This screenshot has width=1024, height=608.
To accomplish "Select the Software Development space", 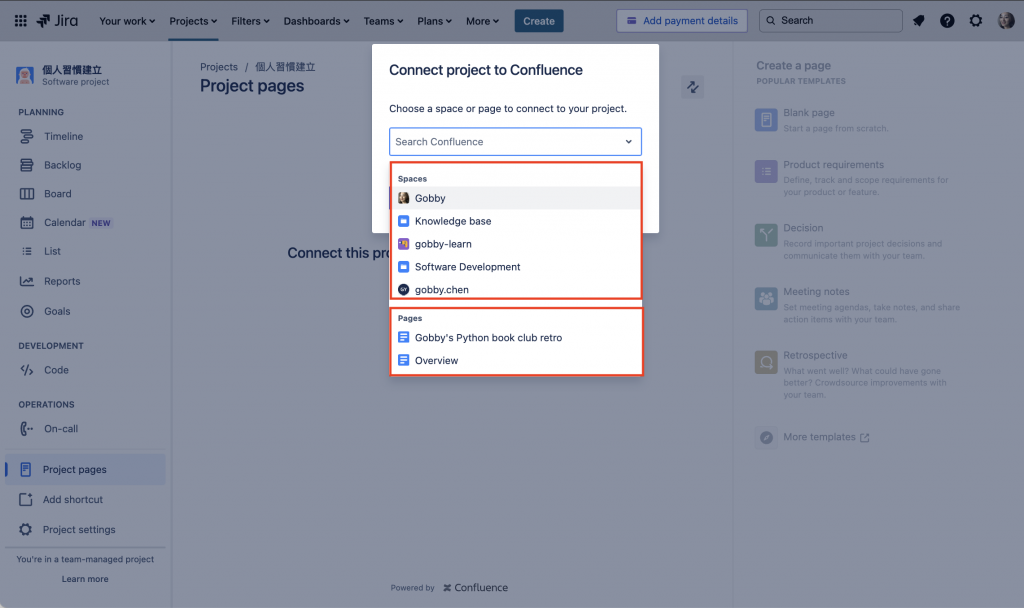I will tap(516, 266).
